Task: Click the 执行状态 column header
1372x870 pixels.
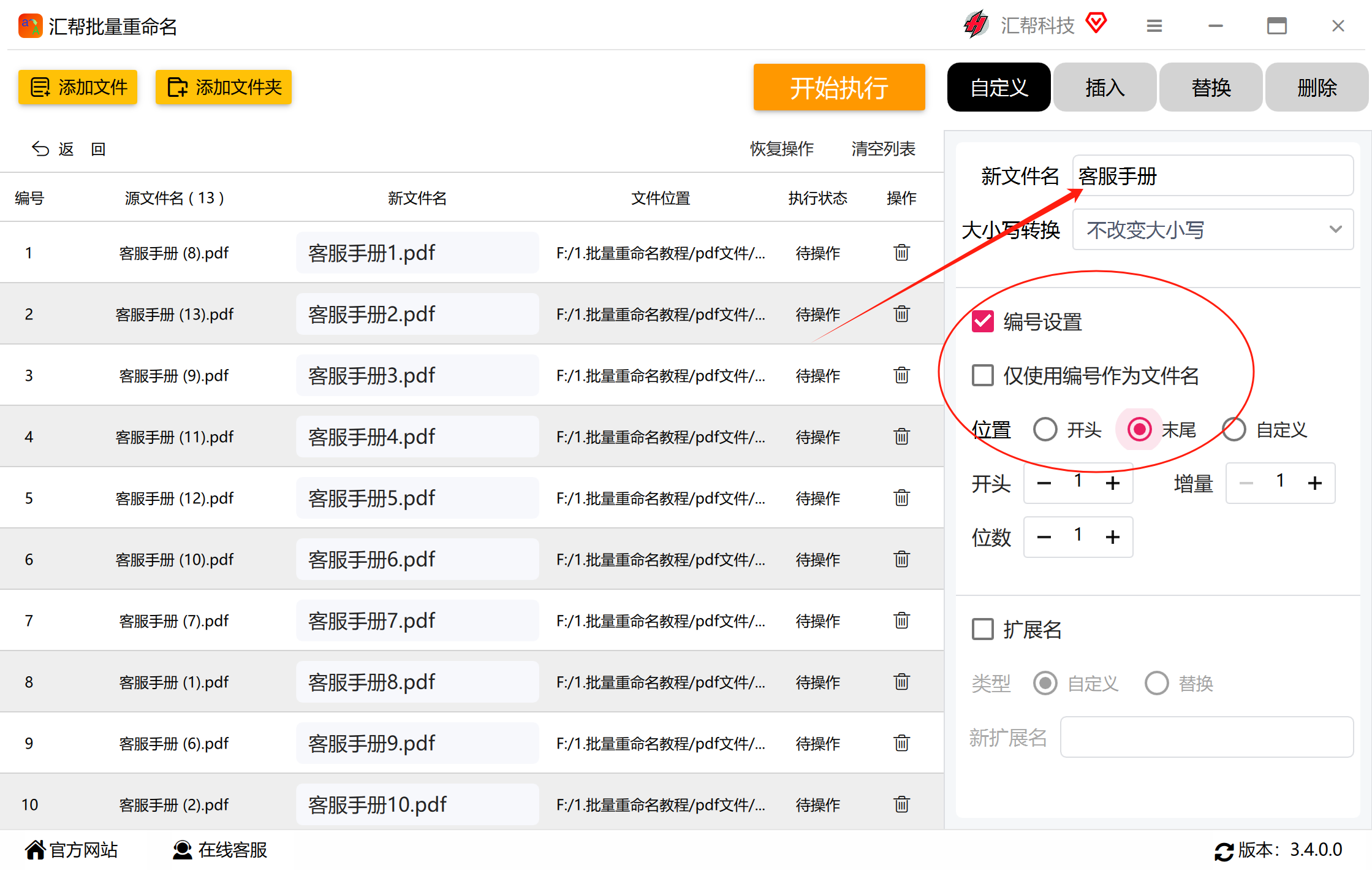Action: click(817, 198)
